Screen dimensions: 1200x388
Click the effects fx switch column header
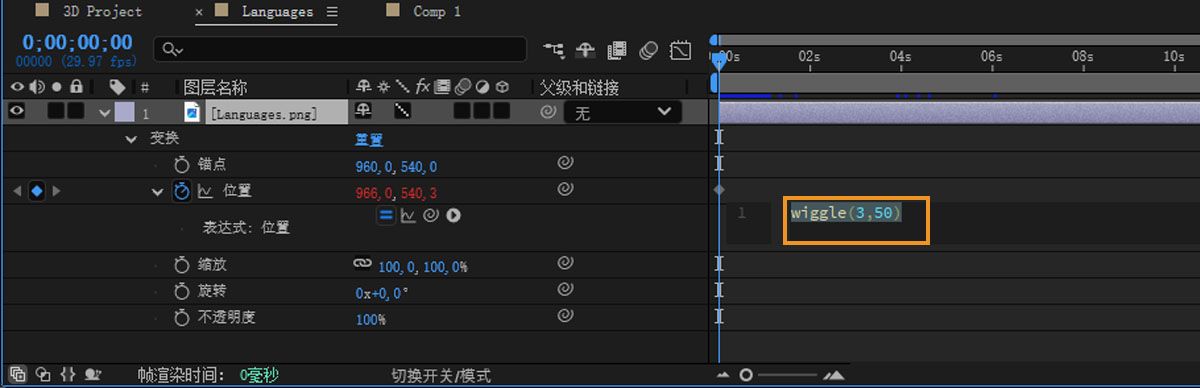(x=423, y=87)
